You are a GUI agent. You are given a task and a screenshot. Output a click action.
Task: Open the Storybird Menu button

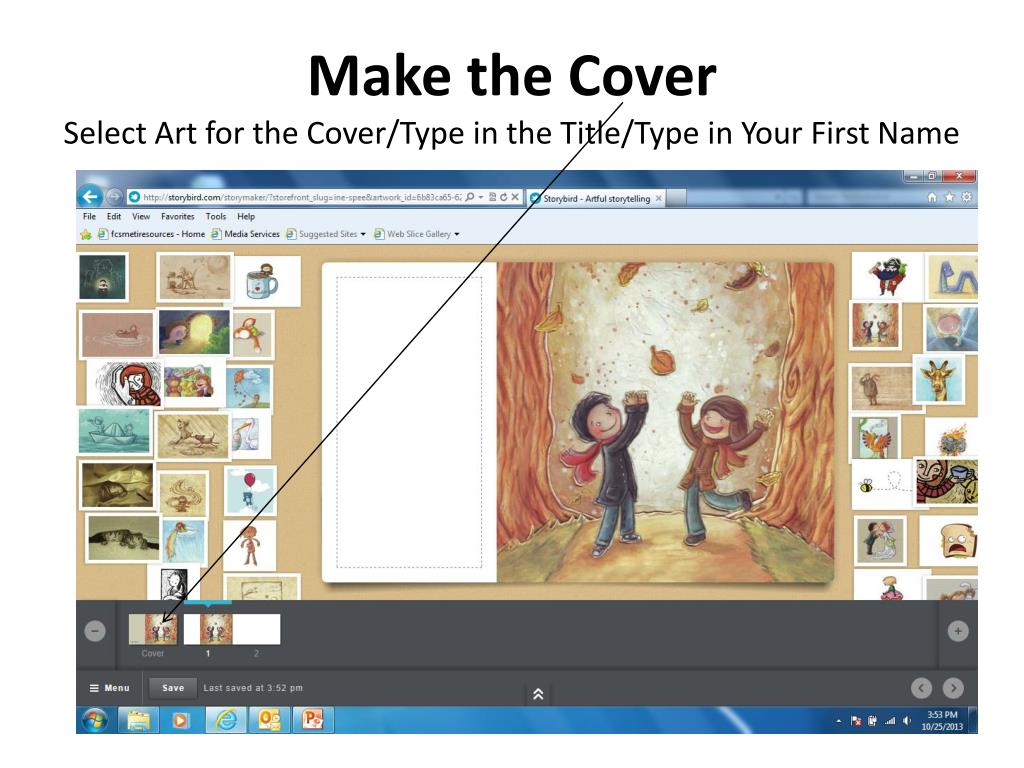click(110, 688)
